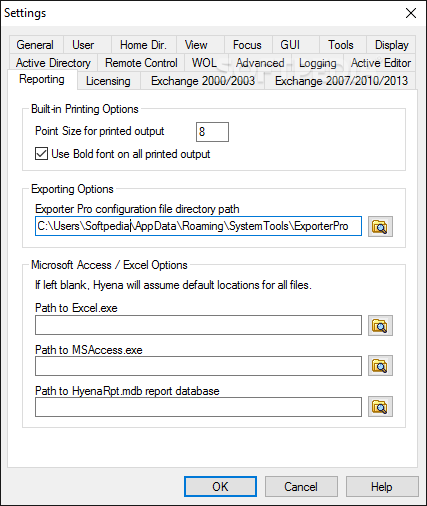Close the Settings window
The height and width of the screenshot is (506, 427).
pos(411,13)
